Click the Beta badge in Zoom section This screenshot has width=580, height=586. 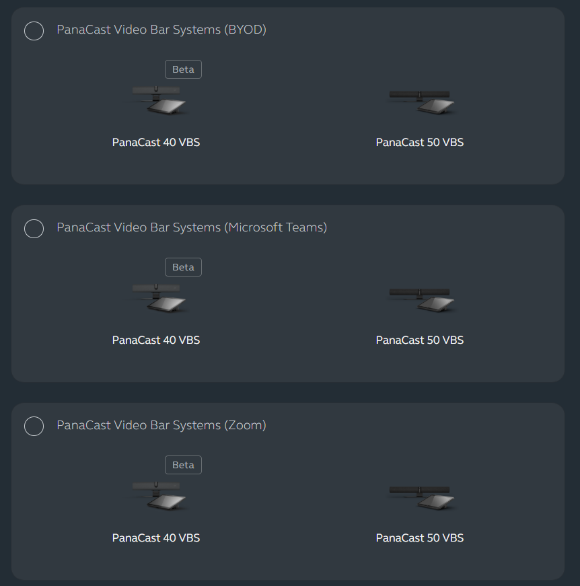(x=183, y=465)
